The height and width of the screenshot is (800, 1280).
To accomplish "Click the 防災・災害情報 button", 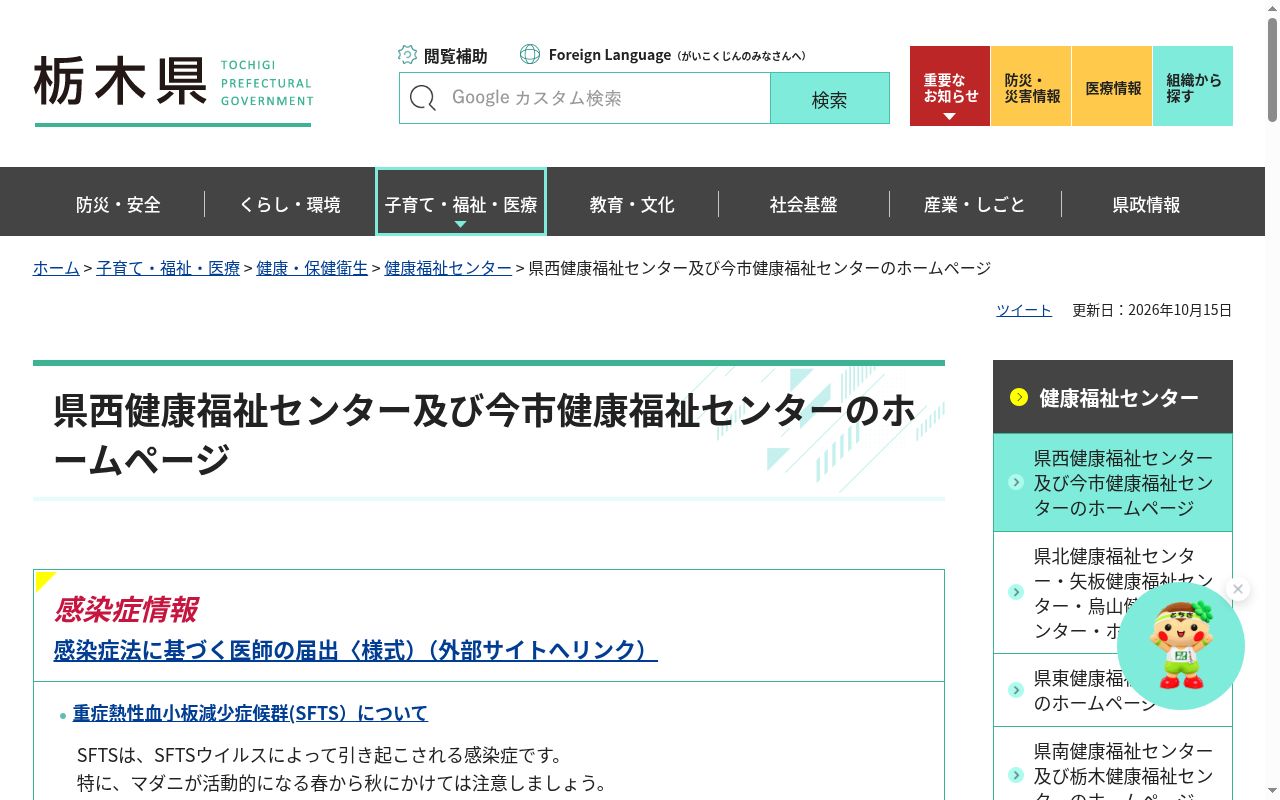I will (x=1031, y=86).
